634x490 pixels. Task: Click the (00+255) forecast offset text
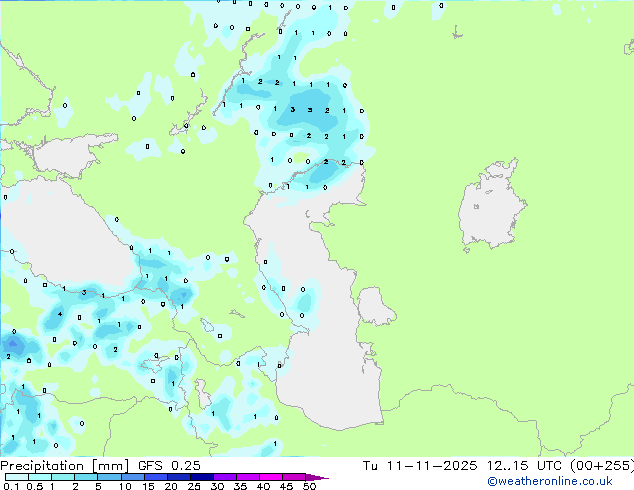[x=602, y=466]
